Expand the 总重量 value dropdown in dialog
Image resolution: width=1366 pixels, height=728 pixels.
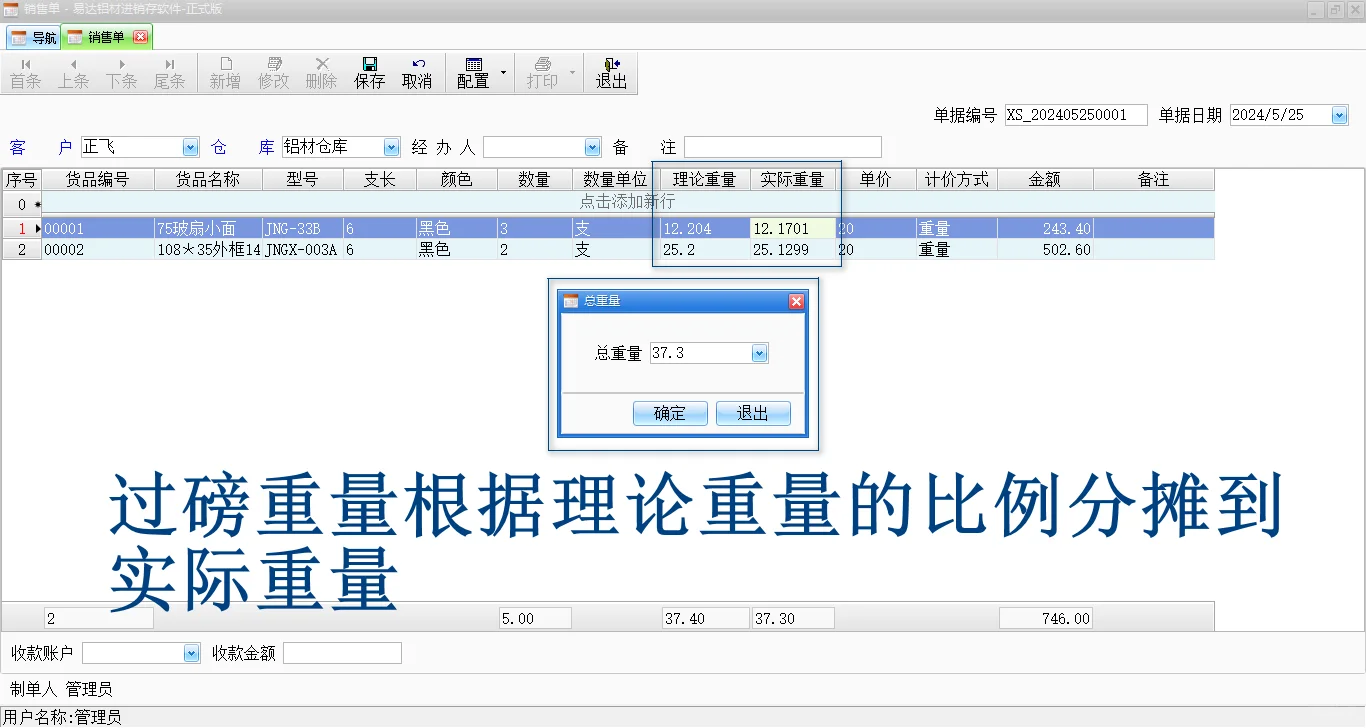758,352
